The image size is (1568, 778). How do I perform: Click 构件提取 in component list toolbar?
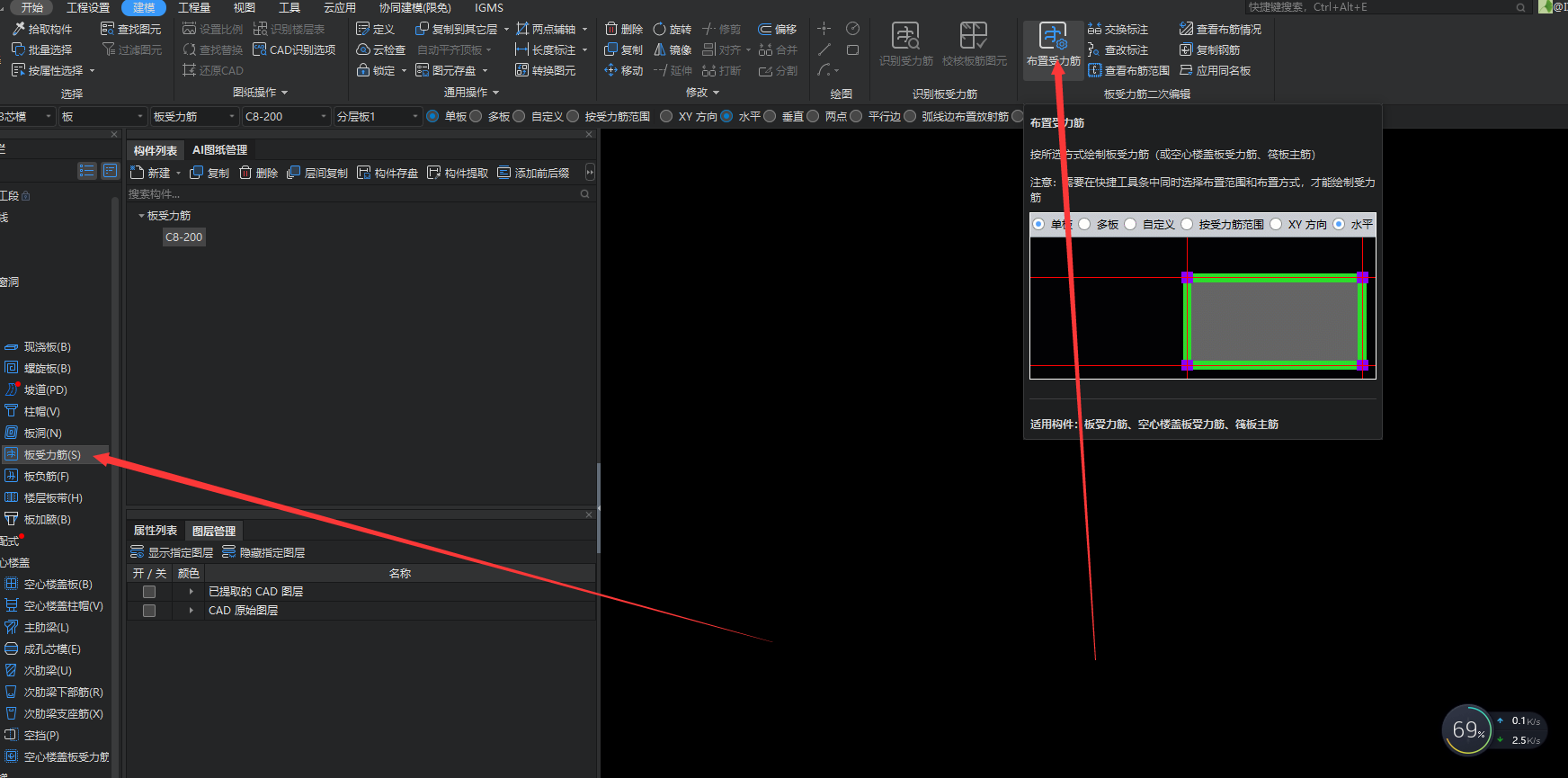pyautogui.click(x=457, y=173)
